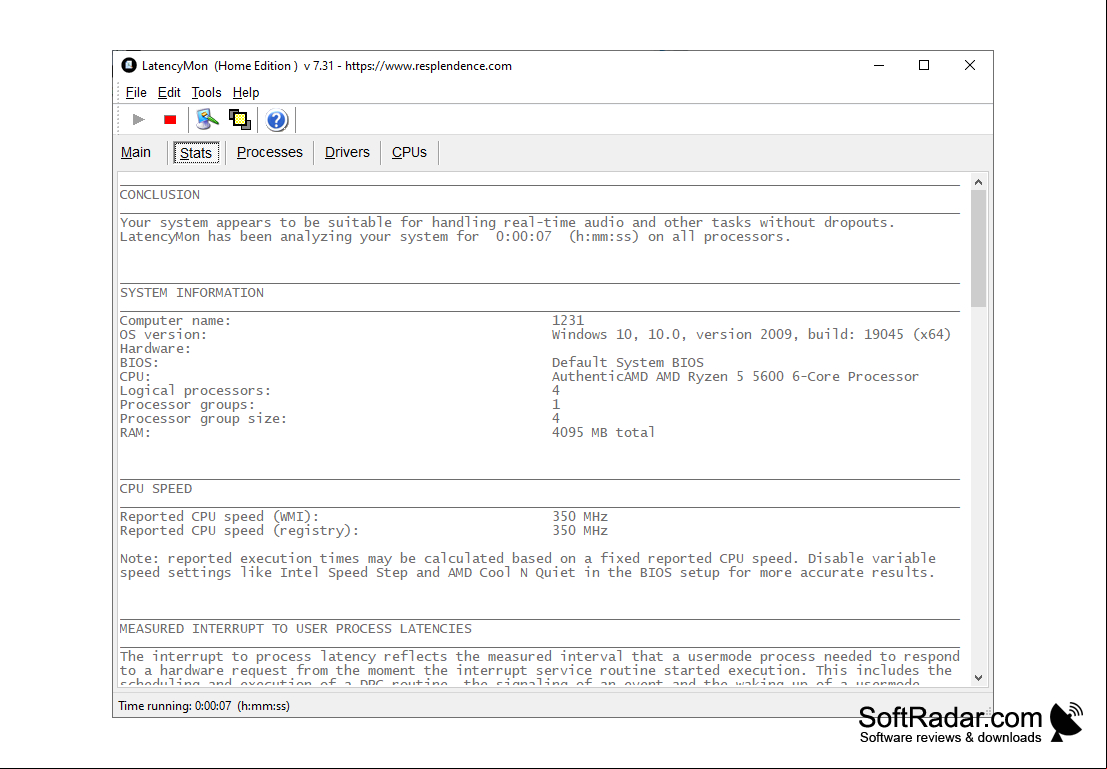Click the Processor groups label
The width and height of the screenshot is (1107, 769).
188,405
